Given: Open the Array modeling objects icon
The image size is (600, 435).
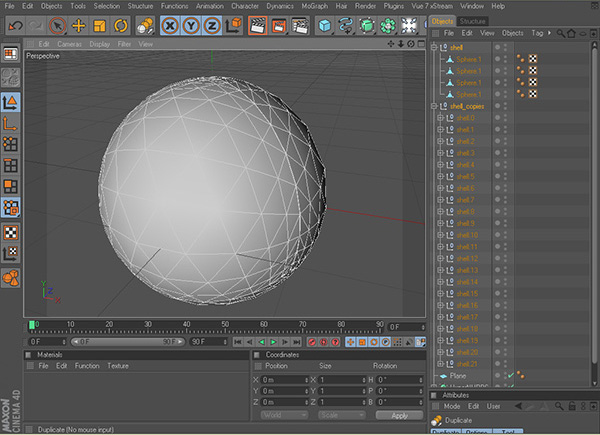Looking at the screenshot, I should [x=388, y=26].
